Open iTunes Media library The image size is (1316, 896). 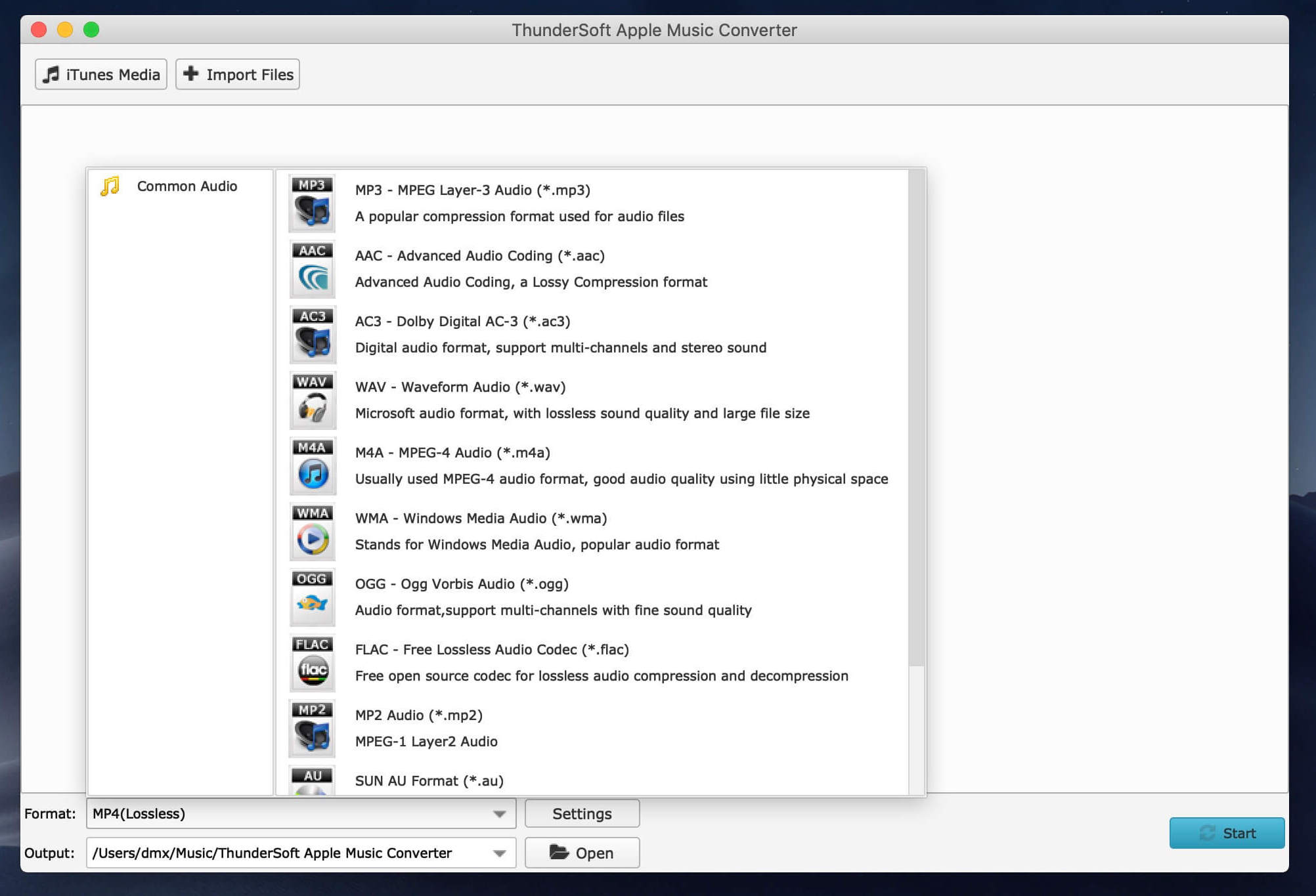click(101, 74)
